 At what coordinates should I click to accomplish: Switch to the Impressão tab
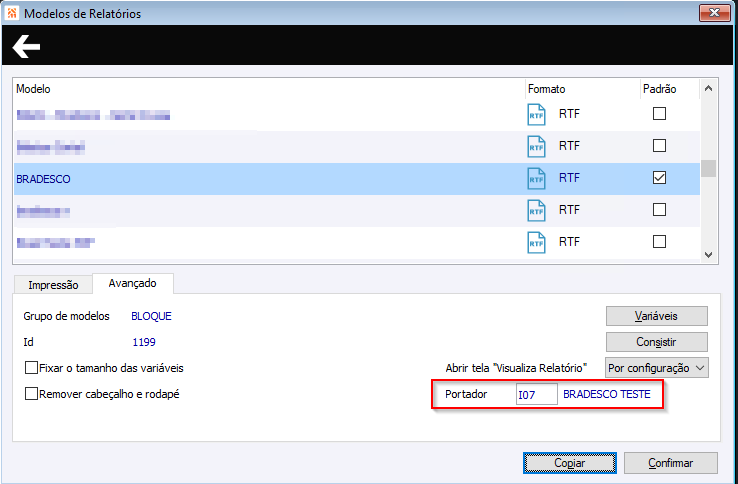tap(53, 285)
